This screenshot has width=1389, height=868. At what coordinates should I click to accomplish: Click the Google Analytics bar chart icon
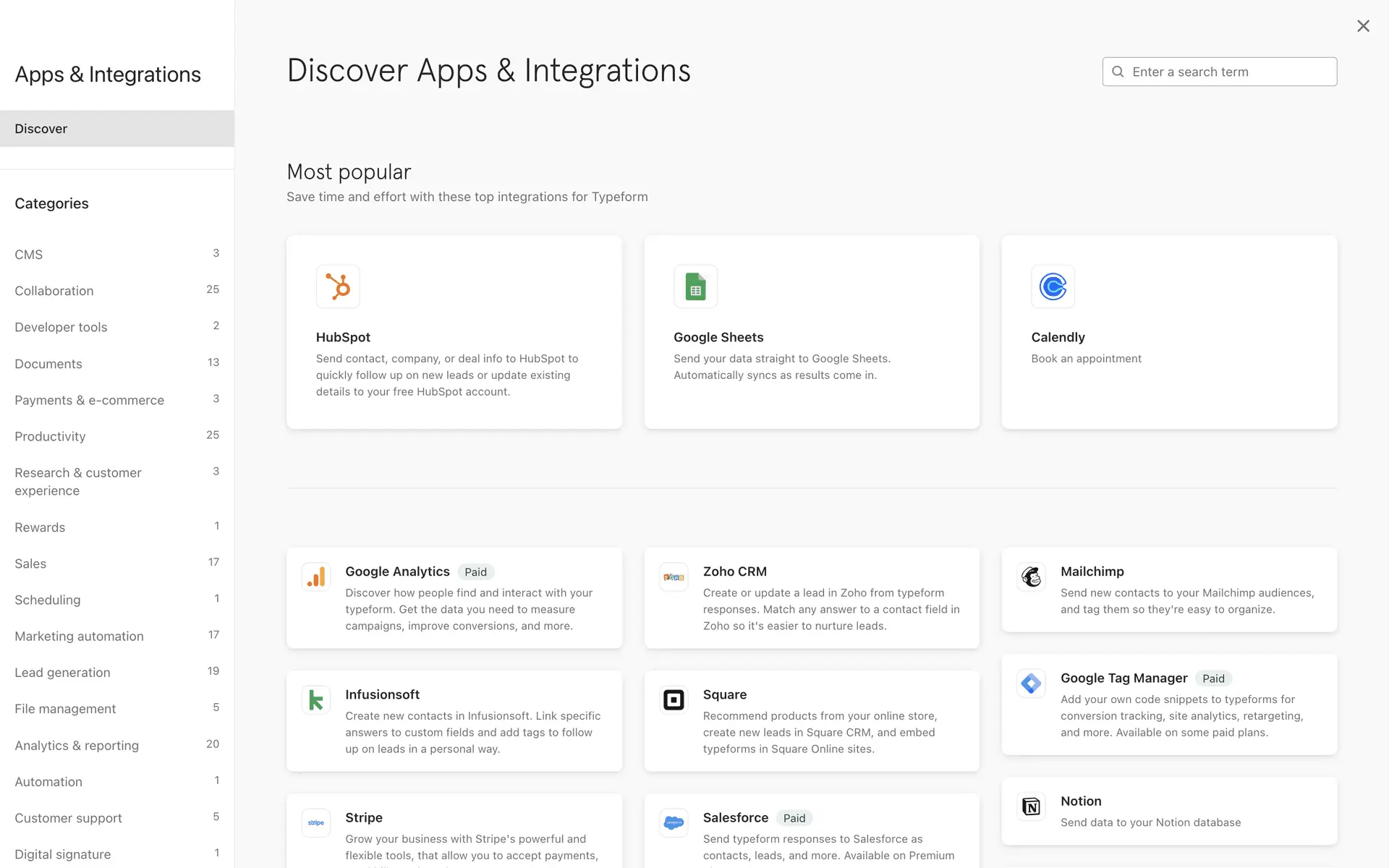pos(316,577)
